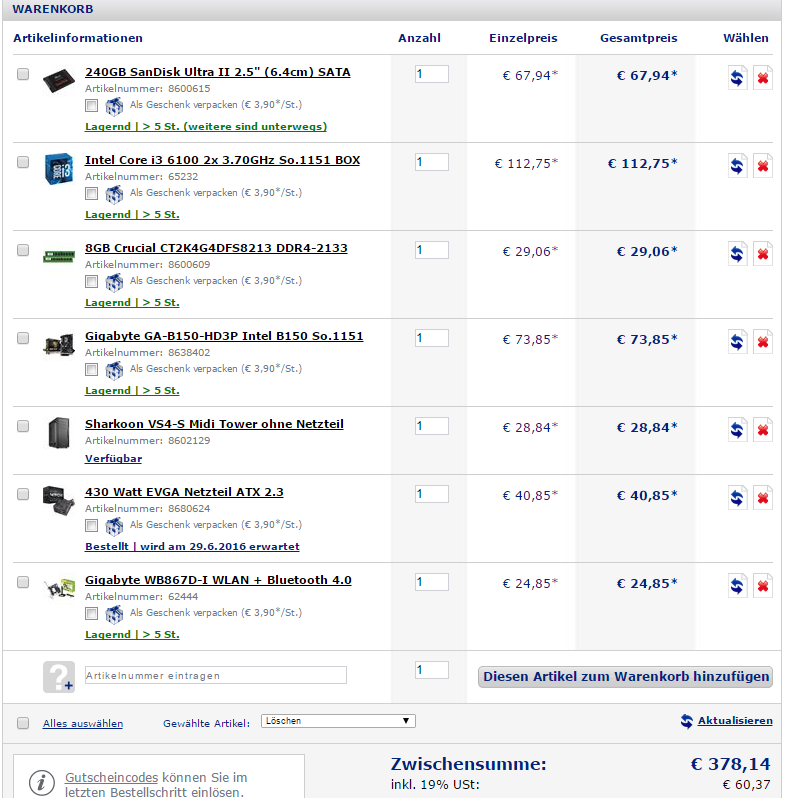Delete the SanDisk Ultra II SSD from cart
The image size is (792, 798).
pos(762,78)
